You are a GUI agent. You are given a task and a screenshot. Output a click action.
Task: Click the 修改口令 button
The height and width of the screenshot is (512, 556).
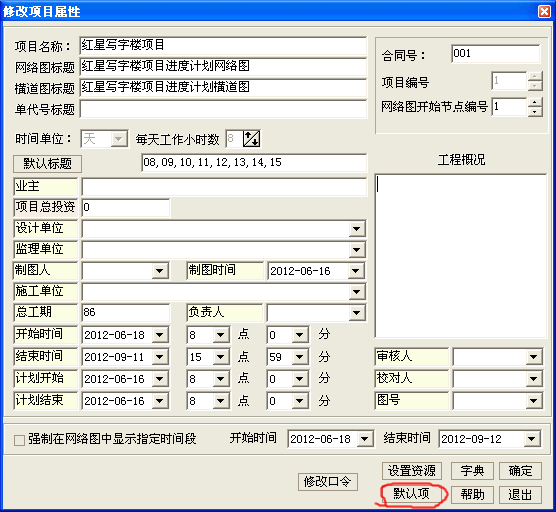[x=328, y=482]
